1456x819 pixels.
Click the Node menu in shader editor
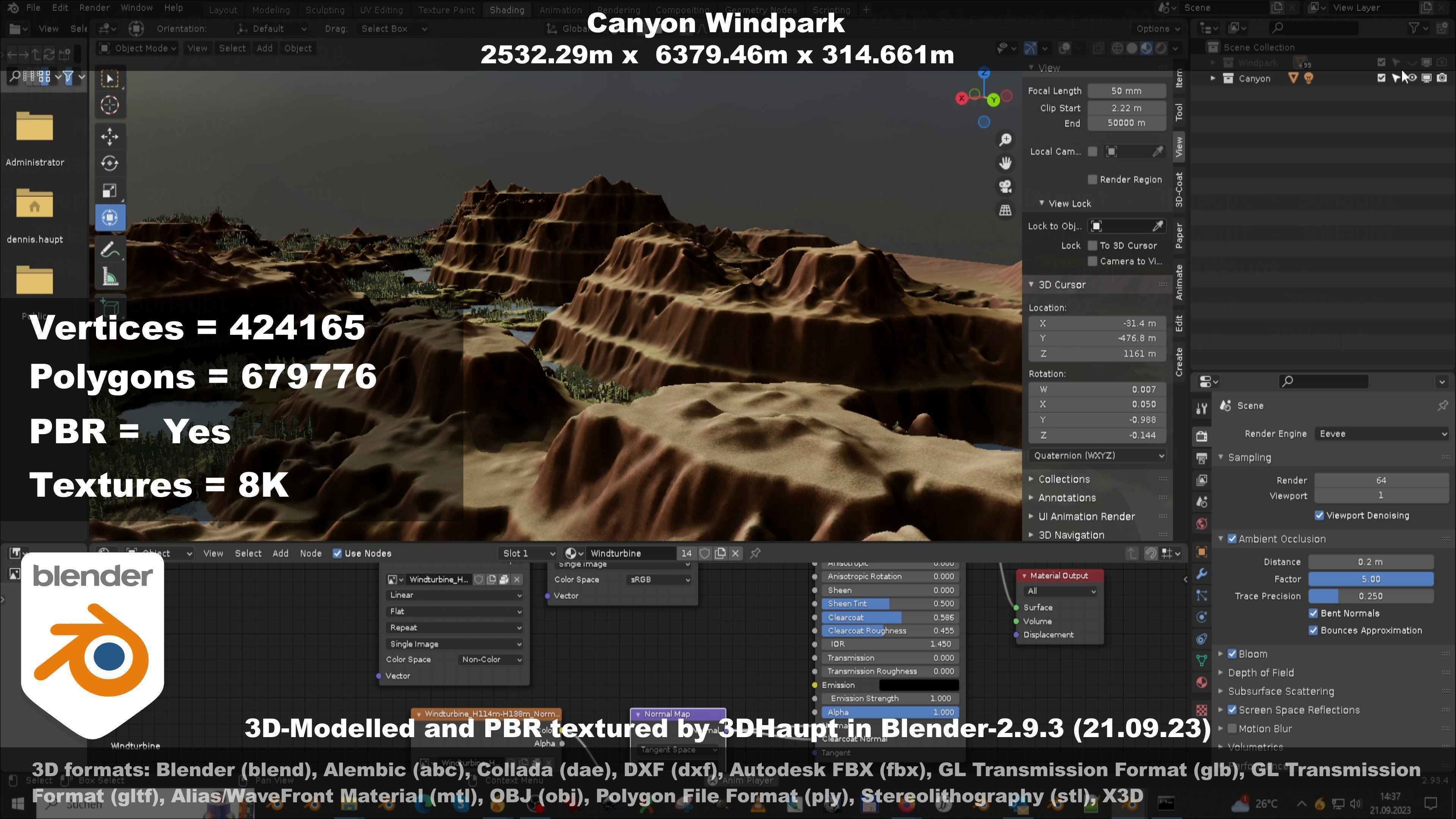310,553
